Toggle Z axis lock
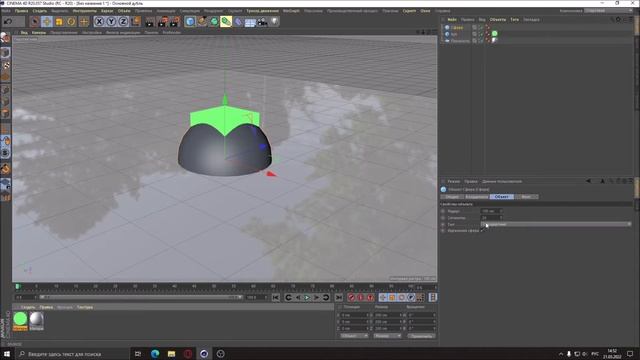640x360 pixels. [x=123, y=21]
